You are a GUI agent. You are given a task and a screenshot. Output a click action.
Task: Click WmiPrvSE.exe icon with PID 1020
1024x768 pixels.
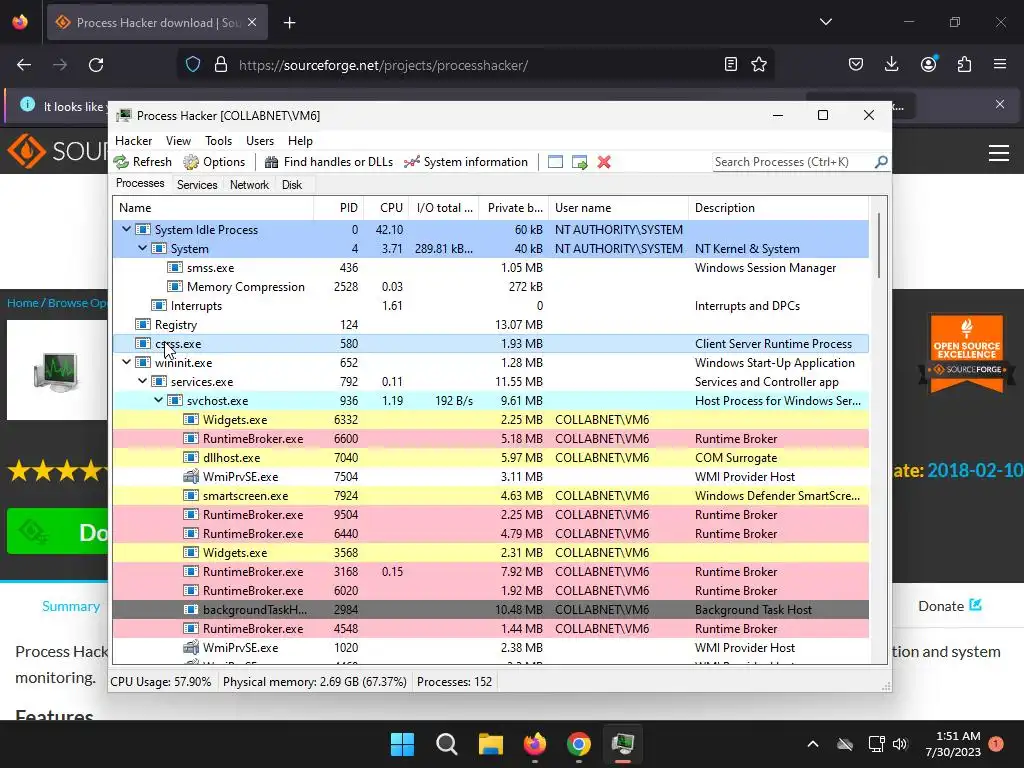tap(191, 647)
